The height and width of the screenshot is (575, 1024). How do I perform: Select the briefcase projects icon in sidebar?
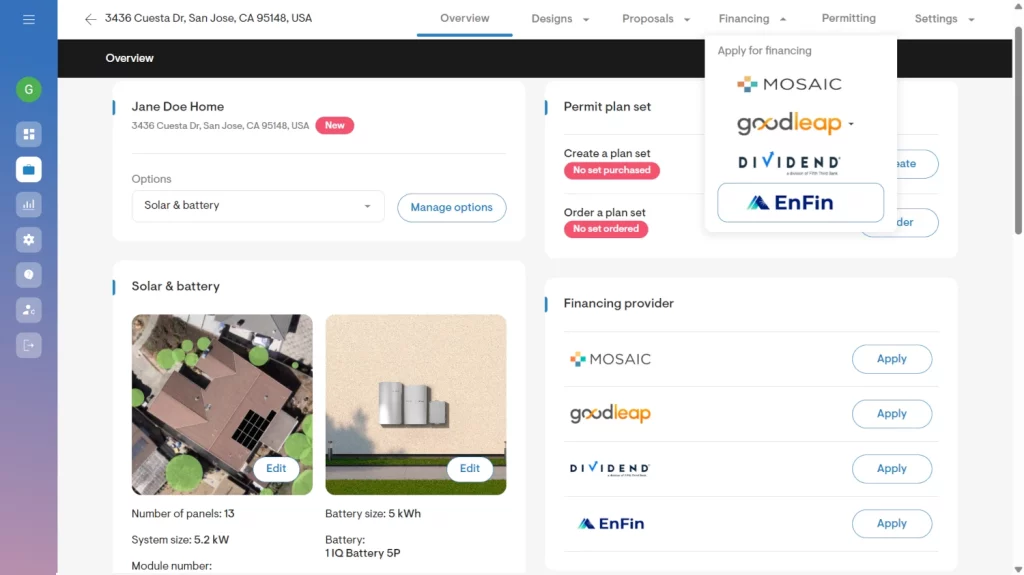click(x=28, y=170)
